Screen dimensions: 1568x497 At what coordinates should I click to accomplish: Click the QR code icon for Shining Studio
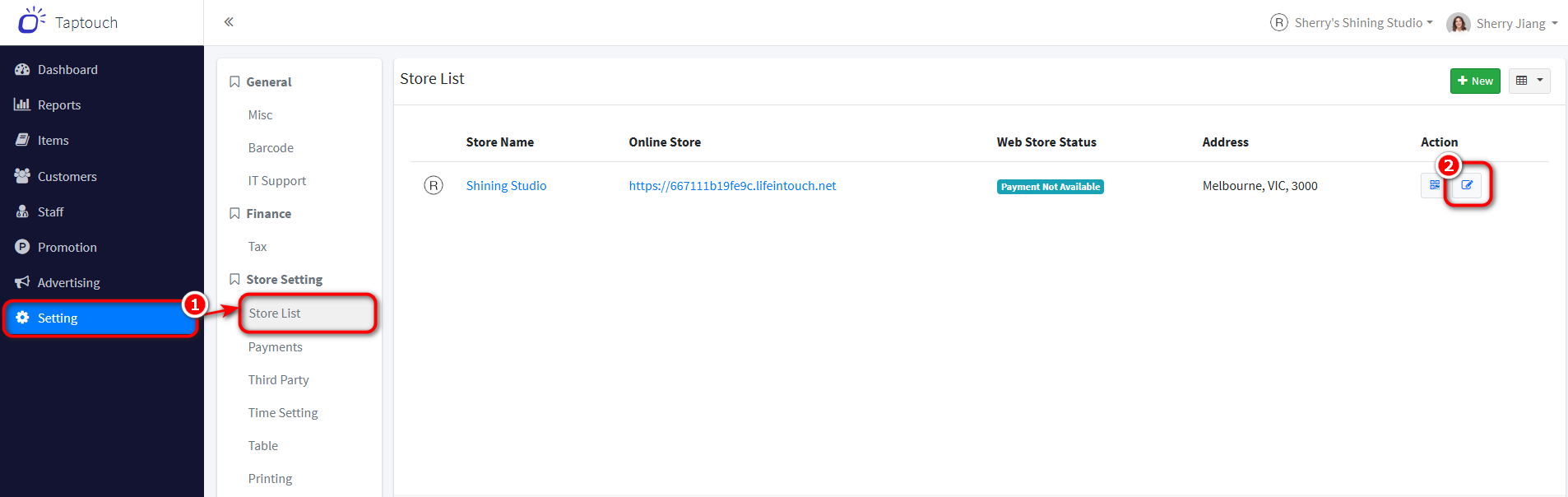pos(1434,185)
